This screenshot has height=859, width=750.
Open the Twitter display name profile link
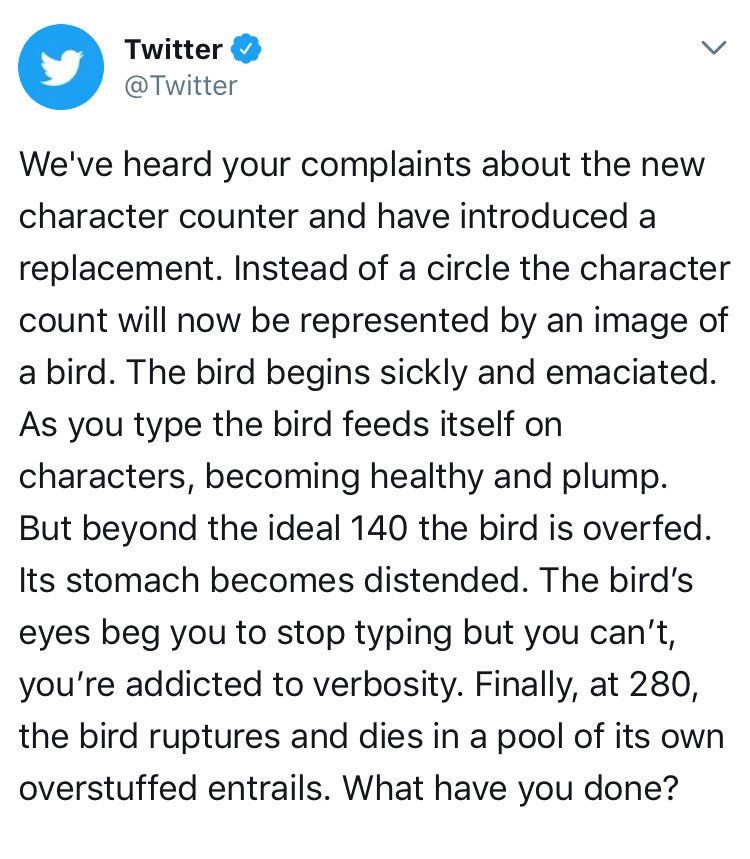(x=174, y=48)
